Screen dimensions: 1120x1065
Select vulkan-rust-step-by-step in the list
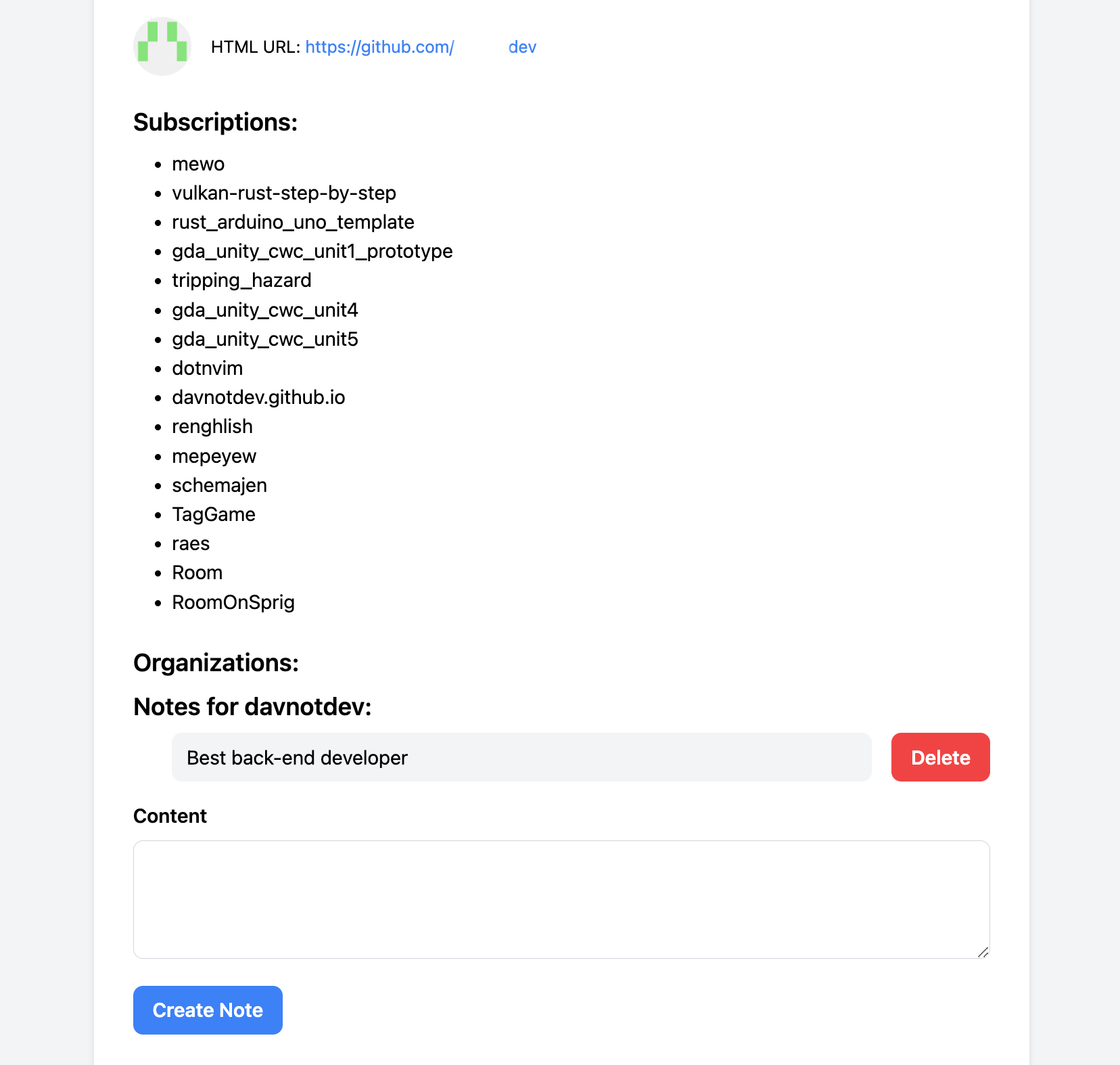(284, 193)
